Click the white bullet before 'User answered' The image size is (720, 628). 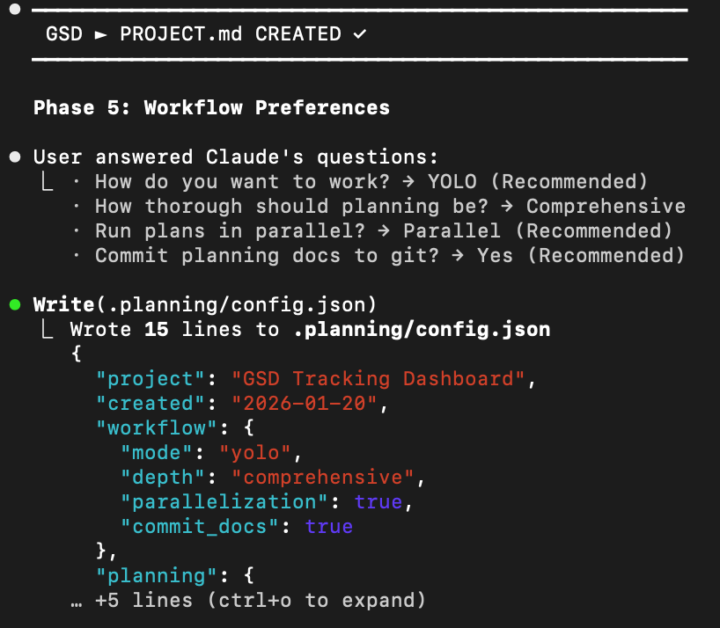coord(14,157)
